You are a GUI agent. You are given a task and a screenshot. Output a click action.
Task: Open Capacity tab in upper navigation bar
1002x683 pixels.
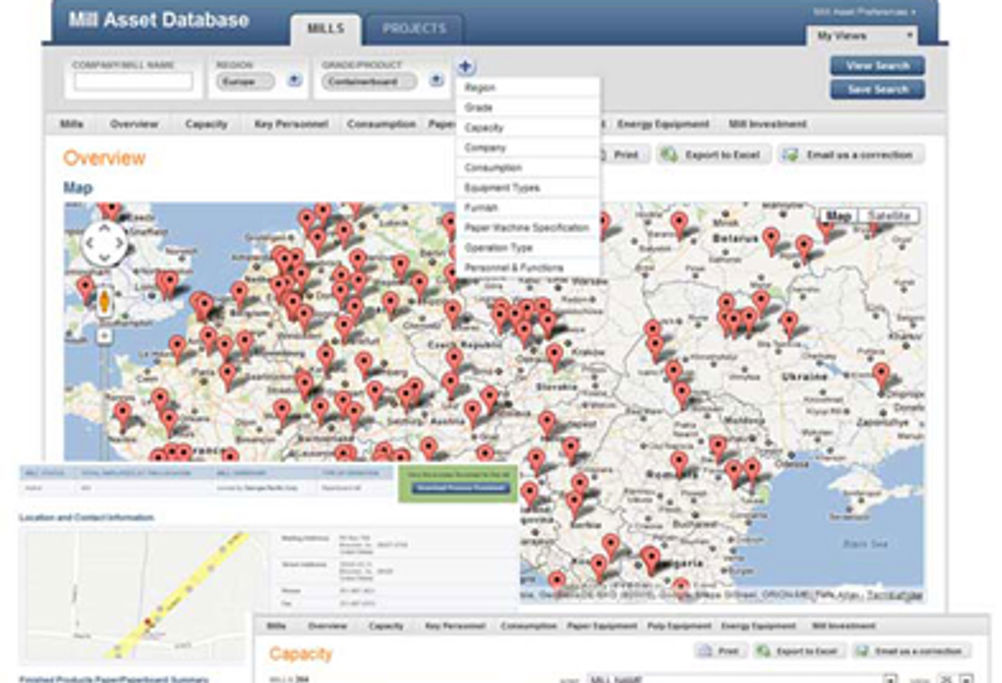click(x=206, y=124)
